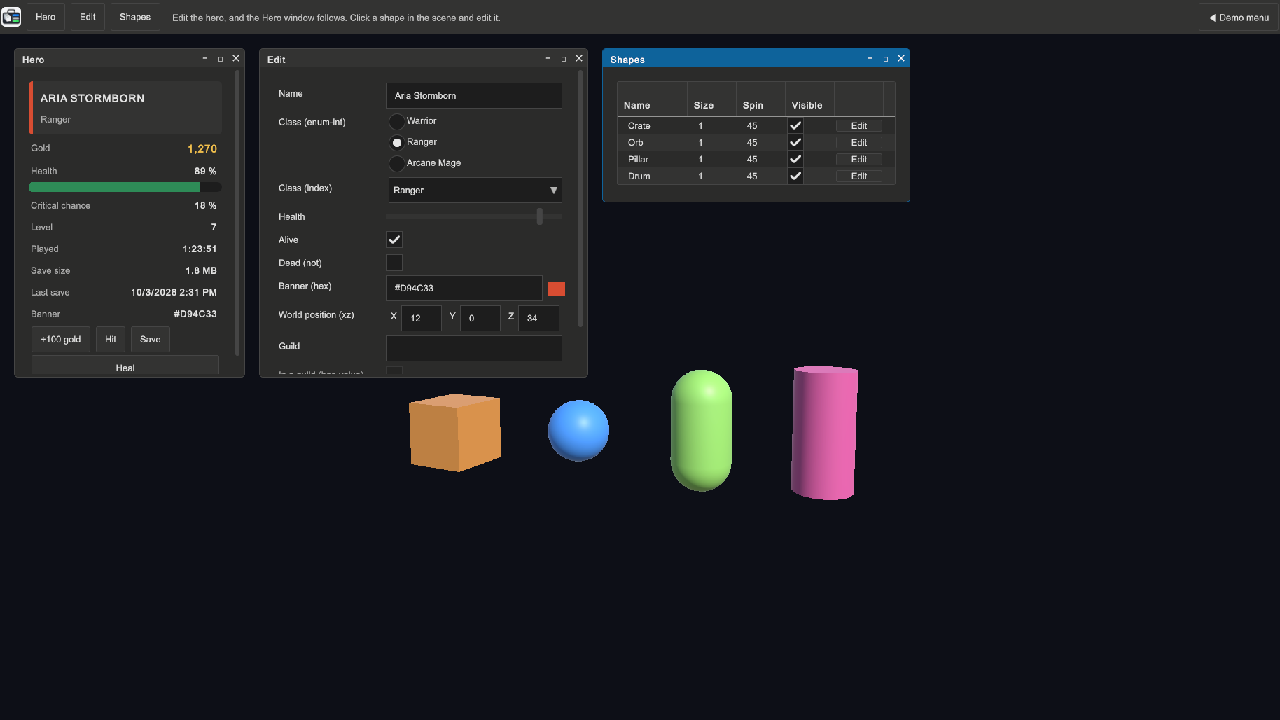
Task: Maximize the Edit window
Action: point(564,59)
